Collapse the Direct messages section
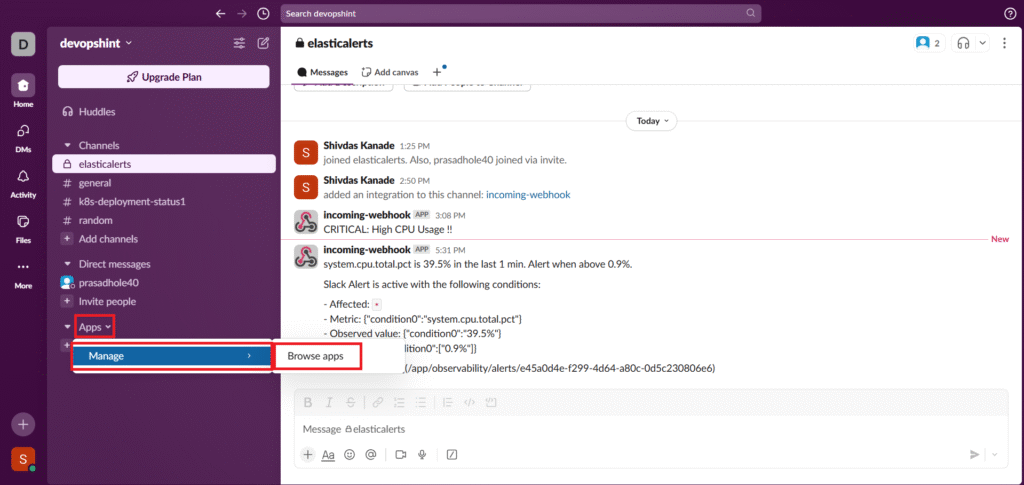The image size is (1024, 485). [67, 264]
